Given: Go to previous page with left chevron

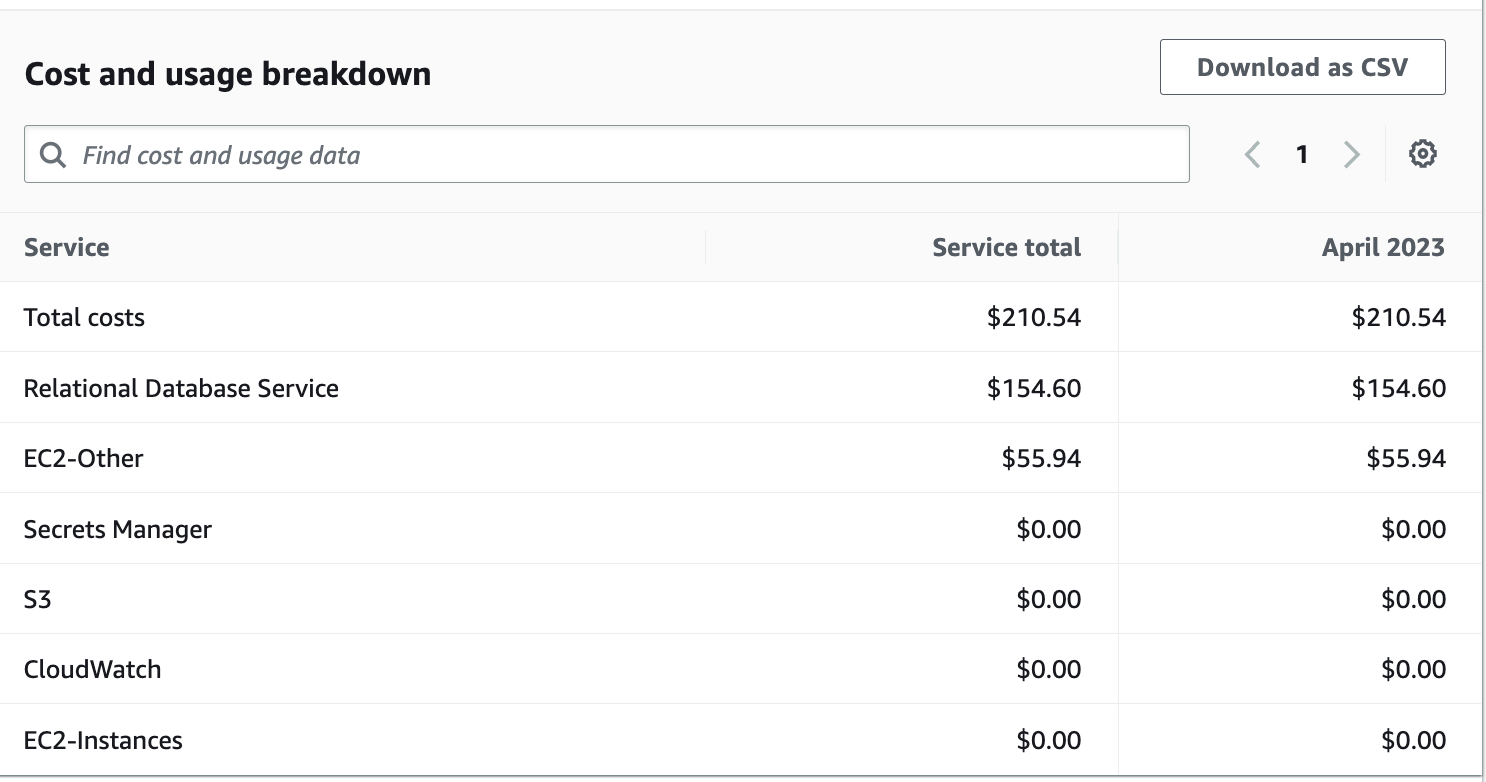Looking at the screenshot, I should tap(1252, 154).
